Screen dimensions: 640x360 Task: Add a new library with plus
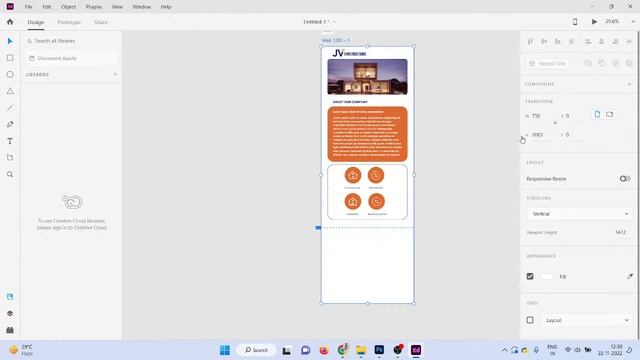(115, 74)
